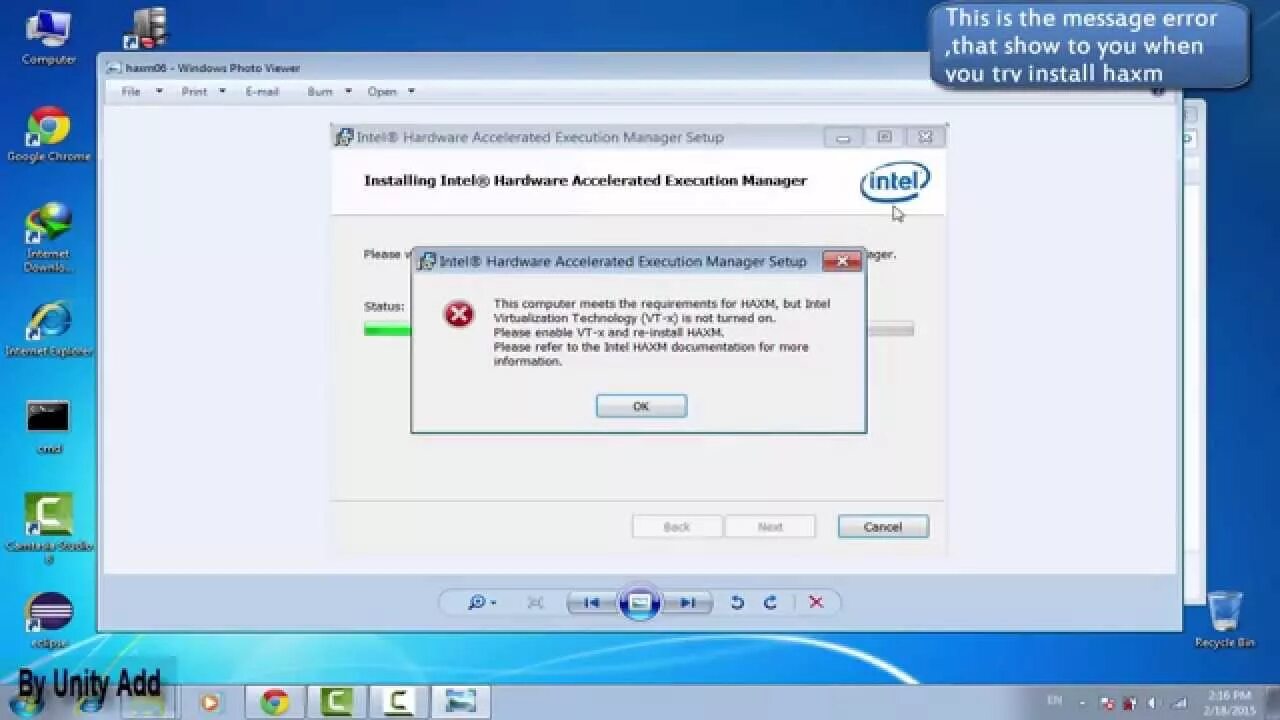Click the Intel logo in setup window
The width and height of the screenshot is (1280, 720).
click(x=895, y=182)
